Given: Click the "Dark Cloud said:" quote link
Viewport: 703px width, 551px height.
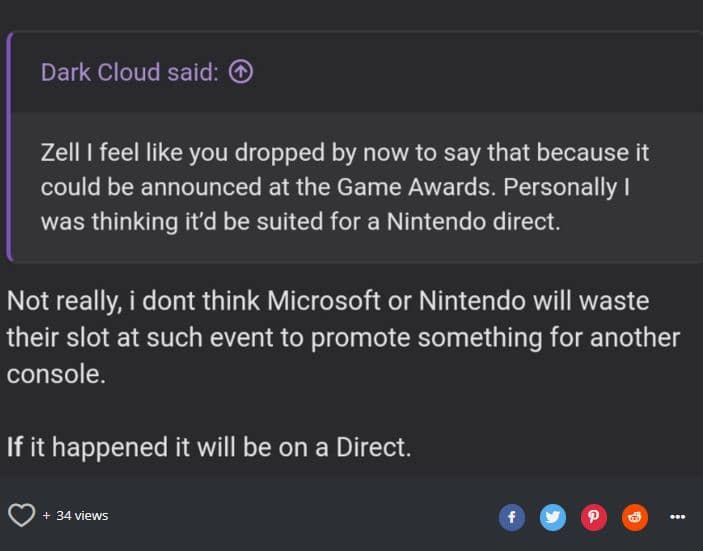Looking at the screenshot, I should click(130, 72).
